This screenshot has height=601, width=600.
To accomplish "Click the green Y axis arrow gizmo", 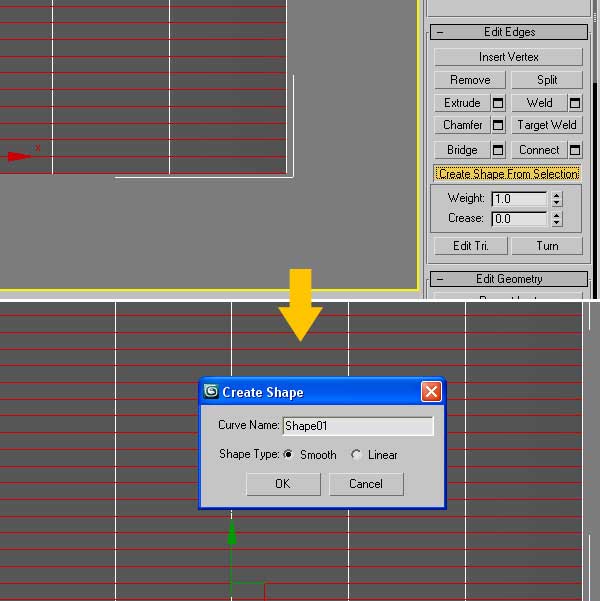I will click(232, 533).
